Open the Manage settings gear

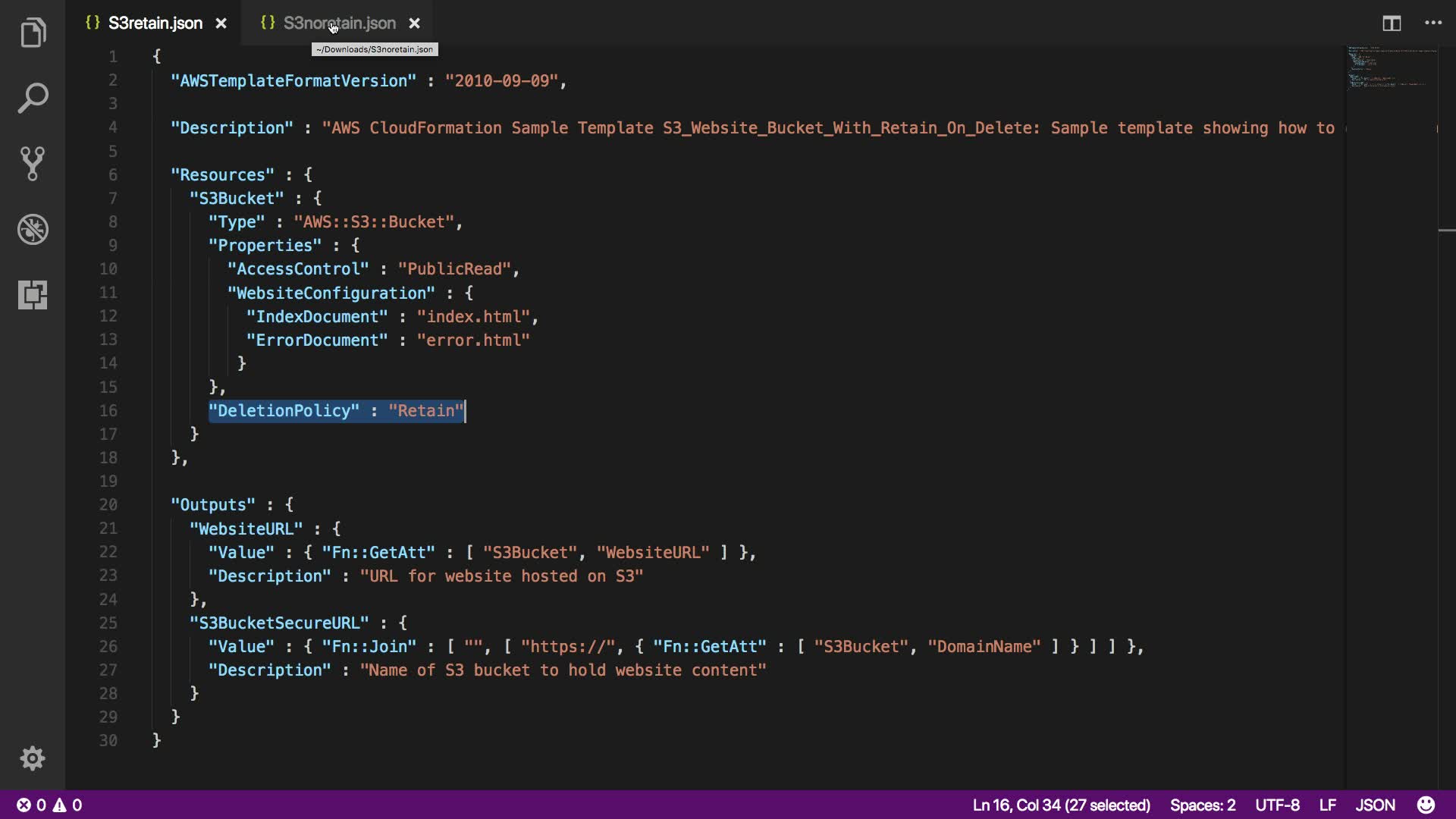click(33, 758)
